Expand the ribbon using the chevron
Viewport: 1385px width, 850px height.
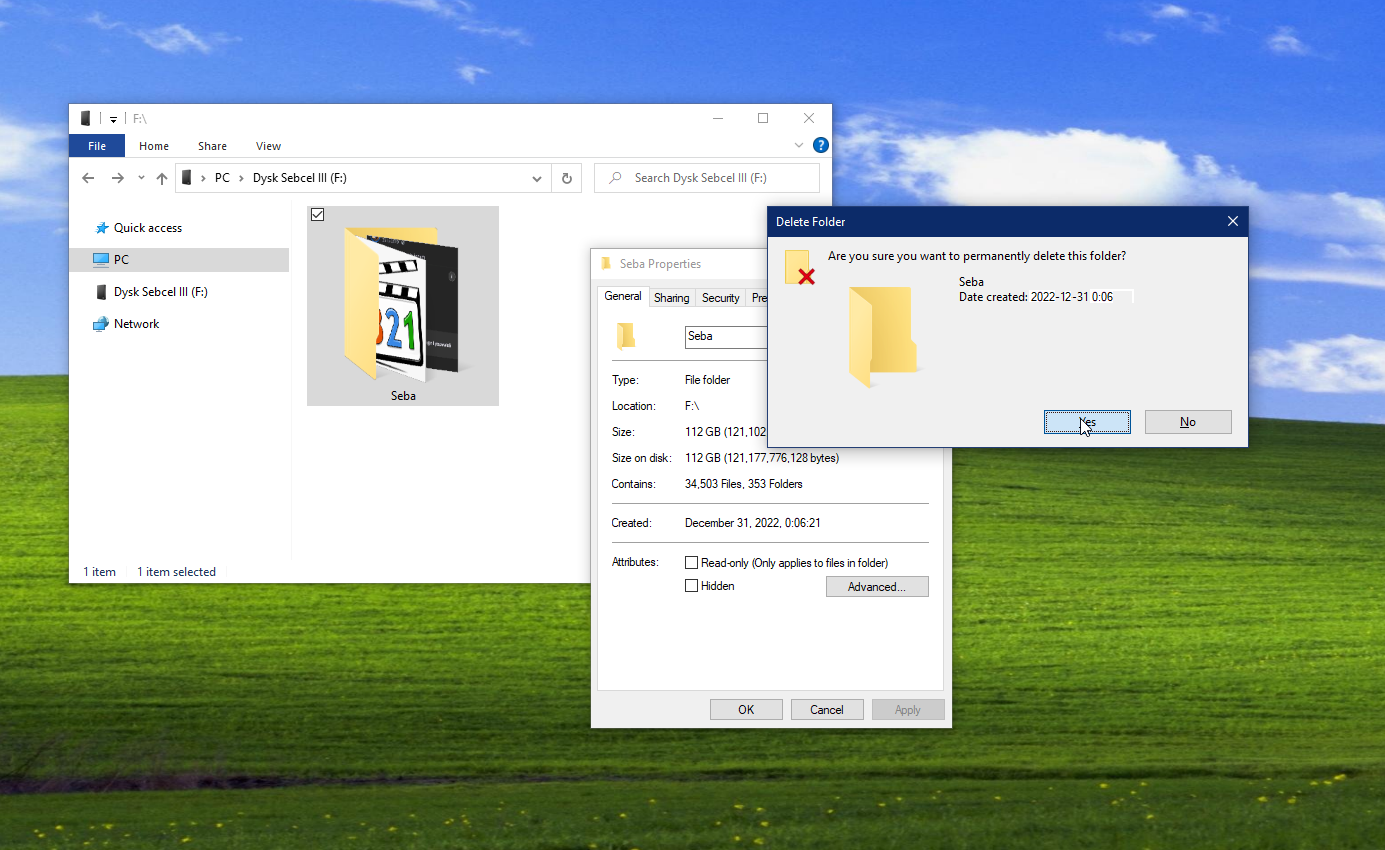pyautogui.click(x=799, y=146)
